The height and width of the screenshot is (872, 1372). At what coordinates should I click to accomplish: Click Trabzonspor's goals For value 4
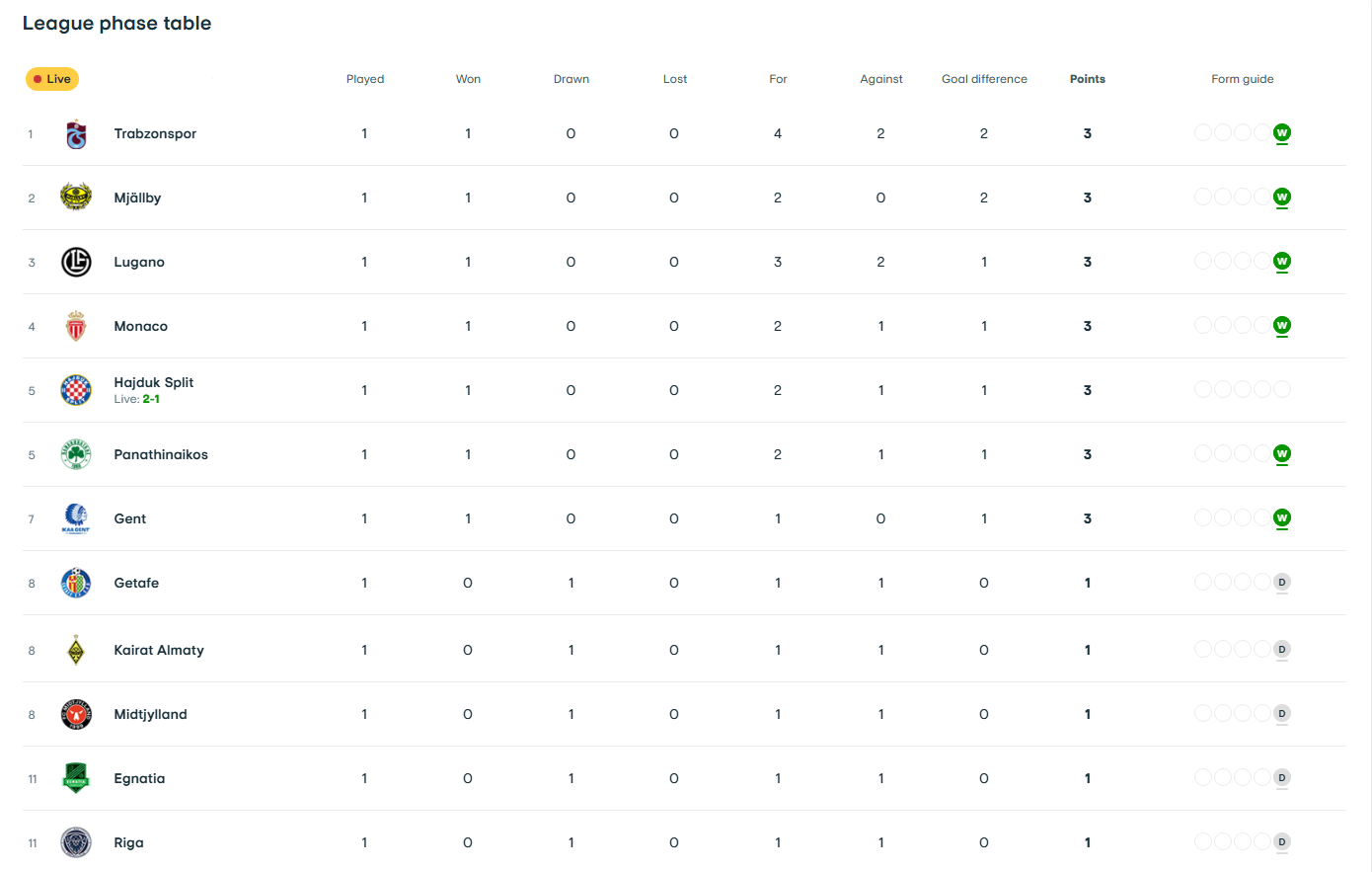778,133
